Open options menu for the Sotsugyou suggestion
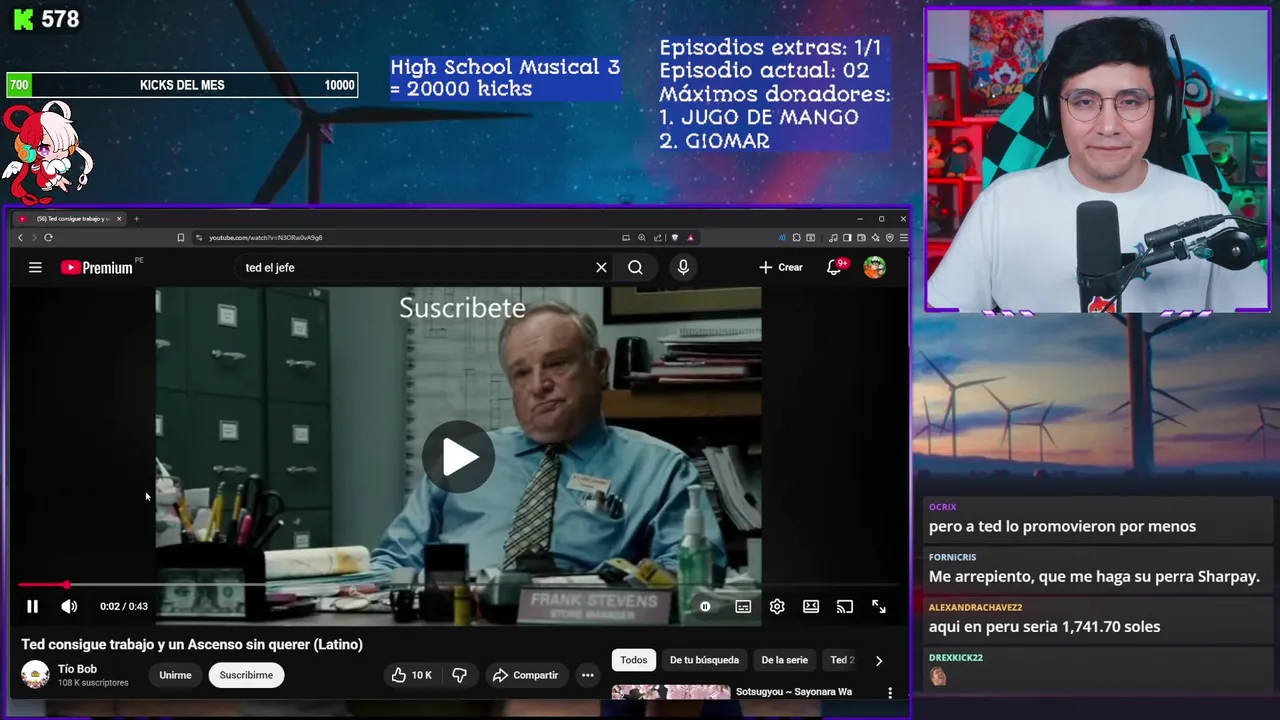 [890, 692]
